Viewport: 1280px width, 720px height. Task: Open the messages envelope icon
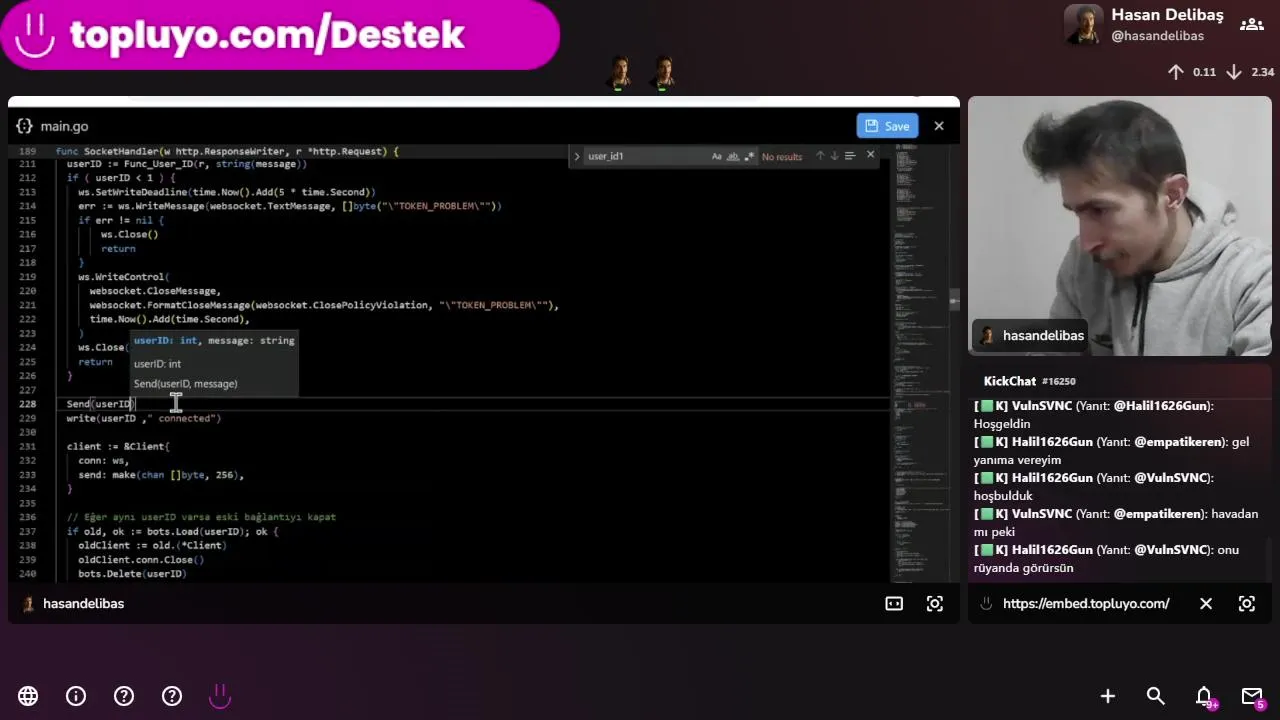point(1252,696)
